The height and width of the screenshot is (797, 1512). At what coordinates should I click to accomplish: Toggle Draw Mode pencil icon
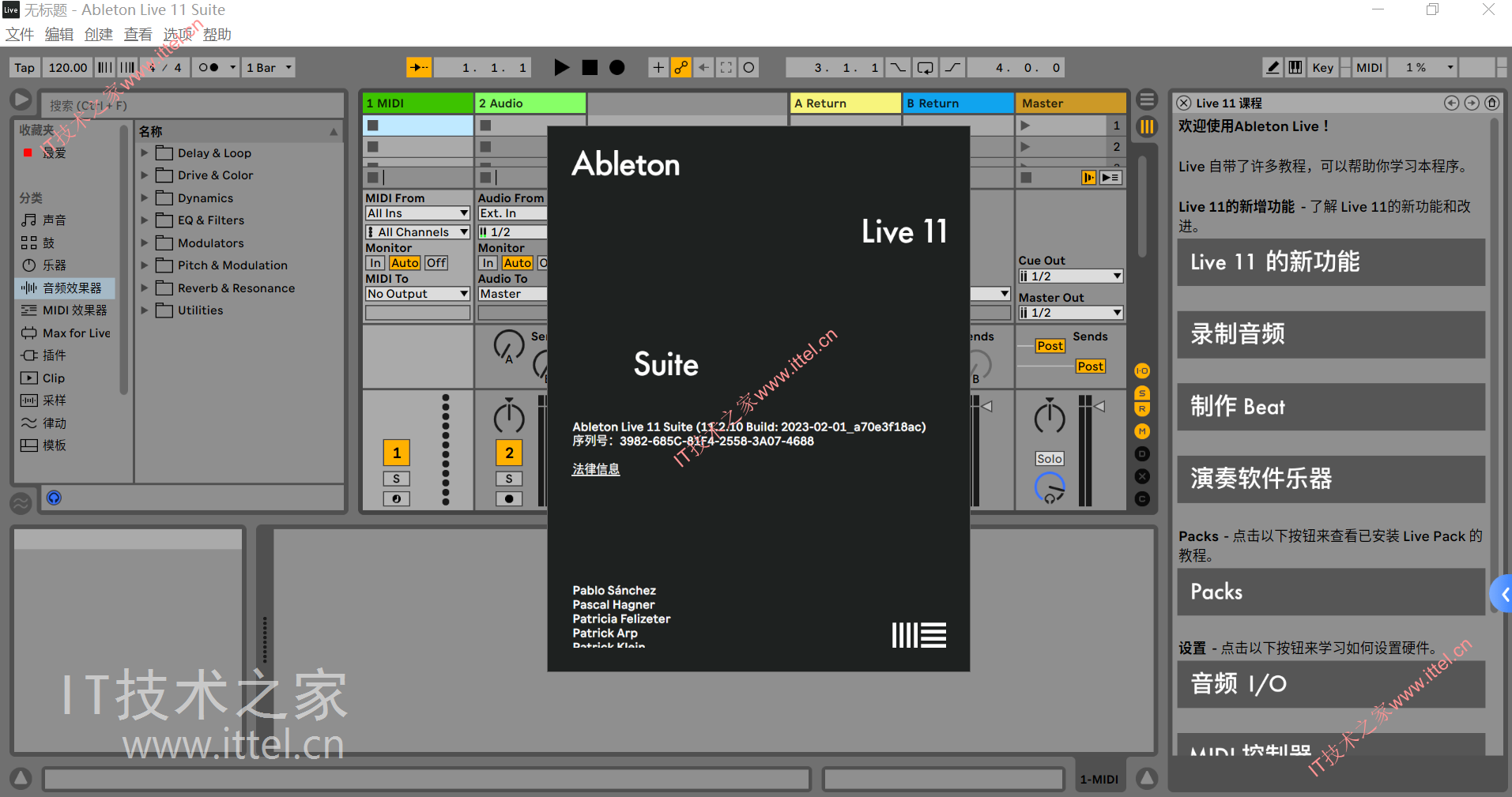click(1273, 67)
